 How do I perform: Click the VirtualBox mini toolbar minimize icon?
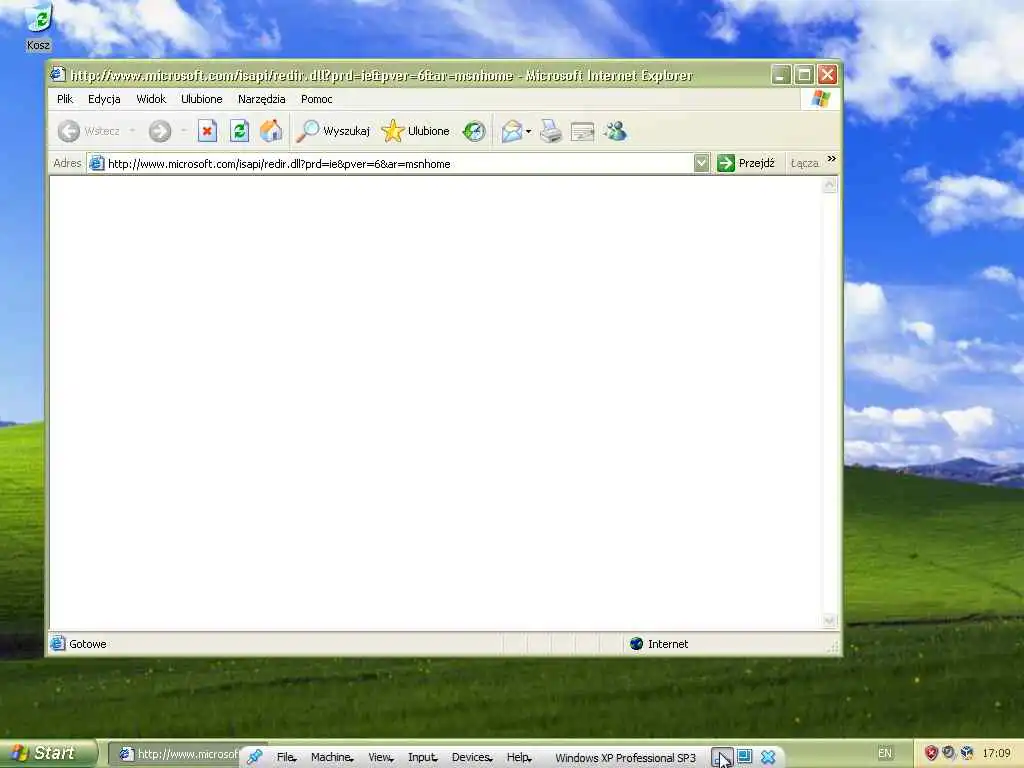(722, 758)
